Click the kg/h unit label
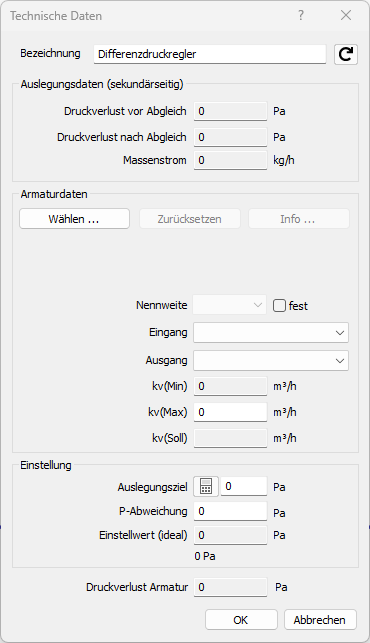The width and height of the screenshot is (370, 643). (284, 160)
